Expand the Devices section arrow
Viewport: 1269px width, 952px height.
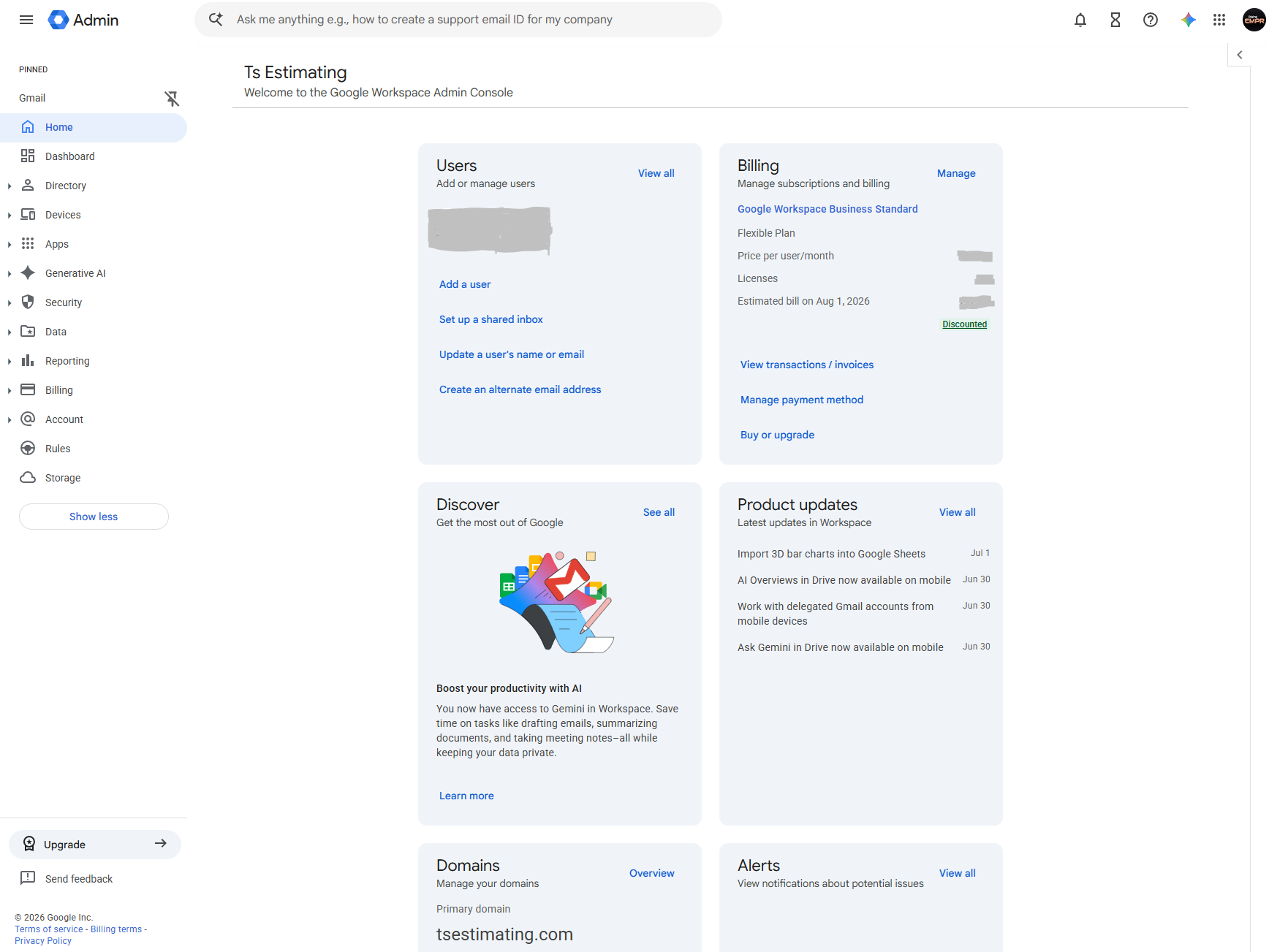point(9,216)
